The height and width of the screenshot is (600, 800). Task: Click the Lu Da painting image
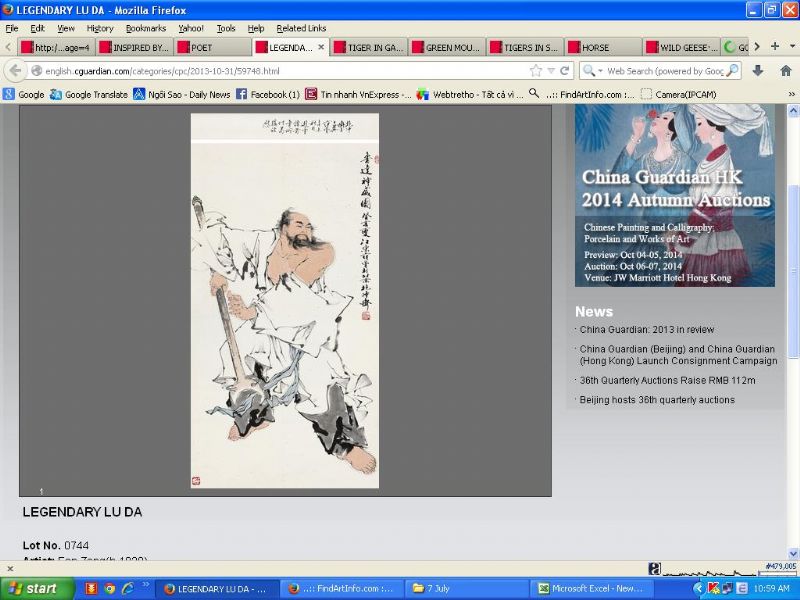tap(285, 300)
